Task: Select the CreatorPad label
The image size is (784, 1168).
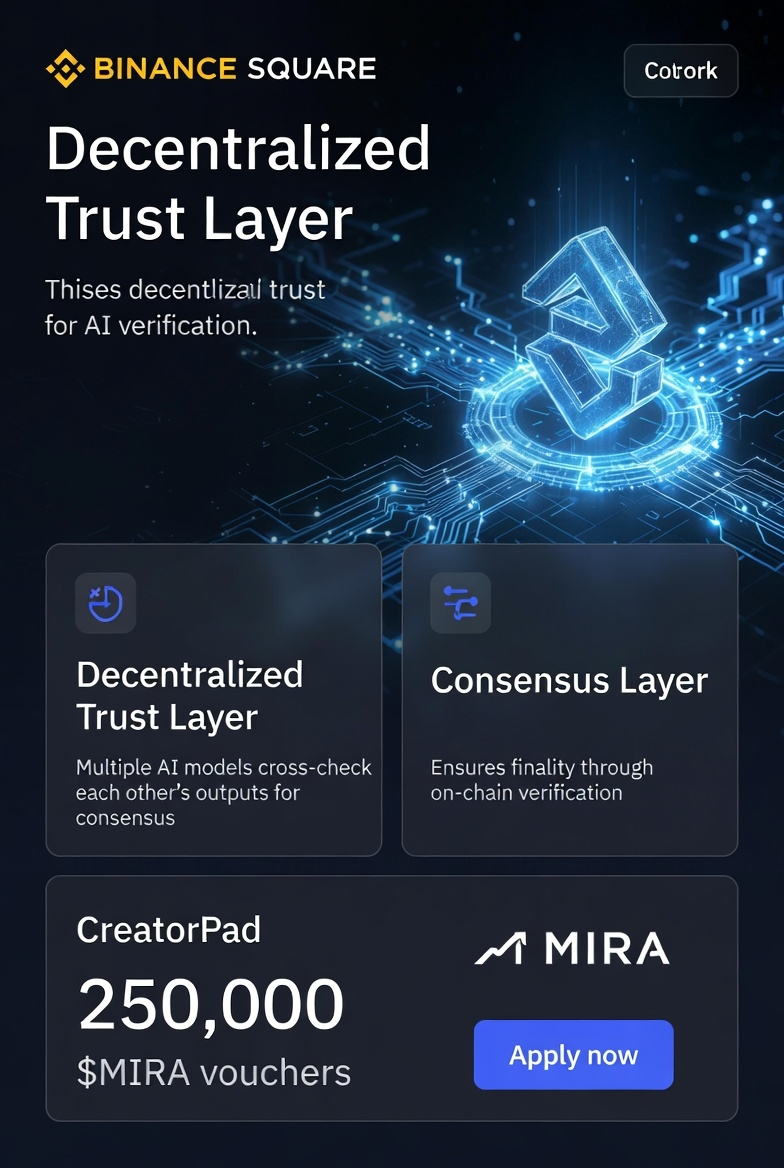Action: (168, 930)
